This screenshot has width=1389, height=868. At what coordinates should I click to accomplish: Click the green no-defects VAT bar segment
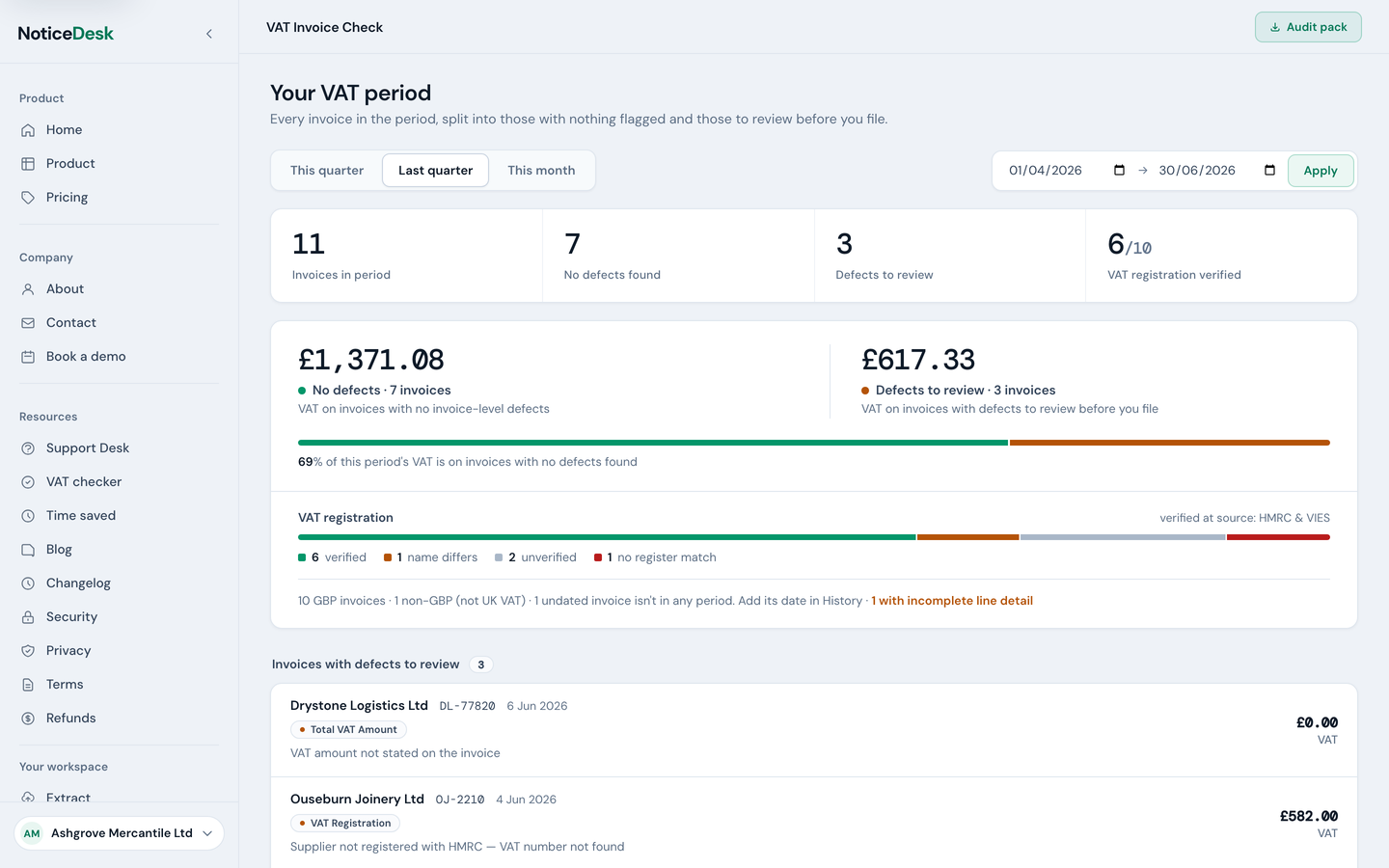tap(653, 443)
